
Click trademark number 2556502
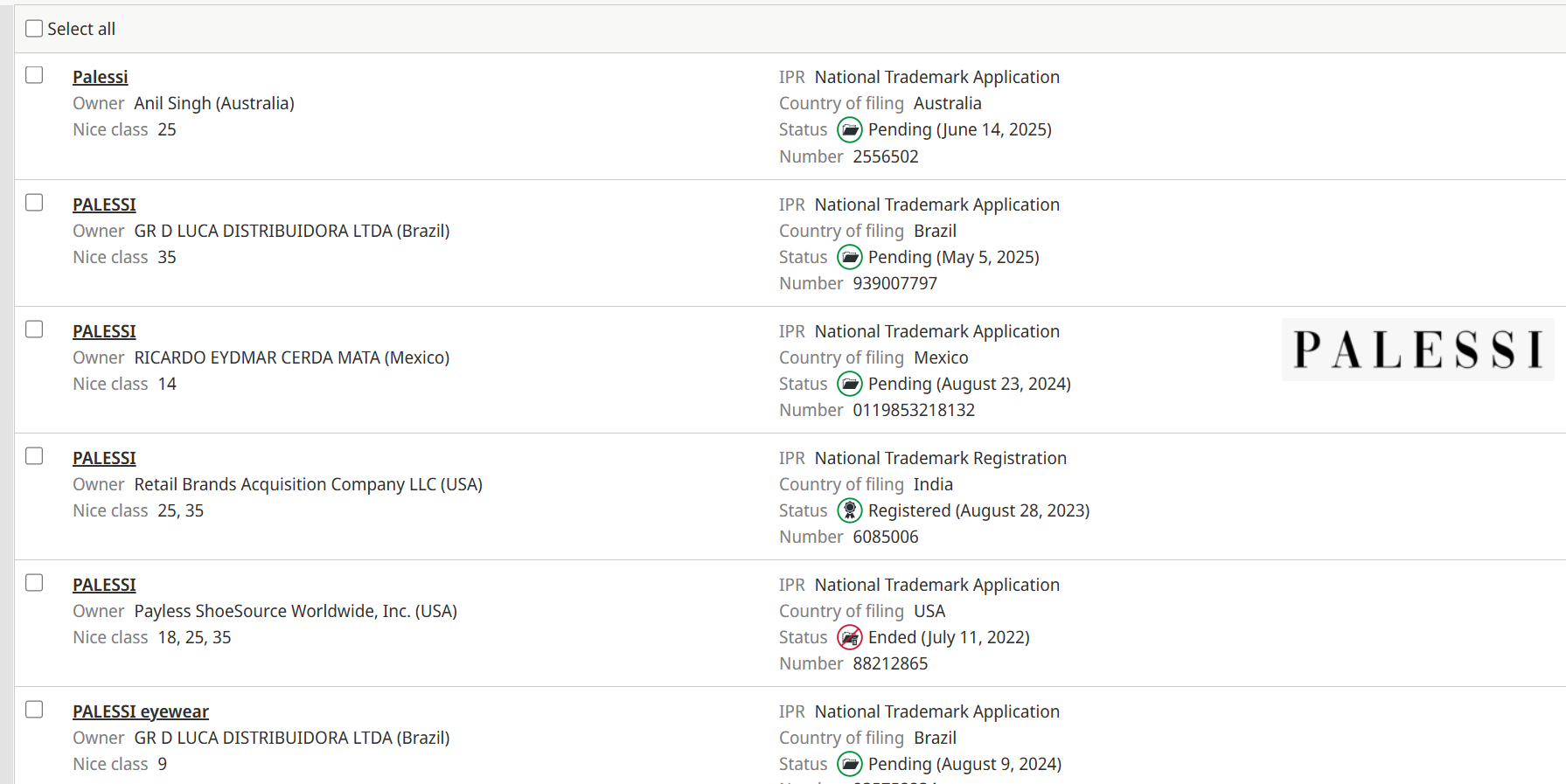pyautogui.click(x=886, y=156)
